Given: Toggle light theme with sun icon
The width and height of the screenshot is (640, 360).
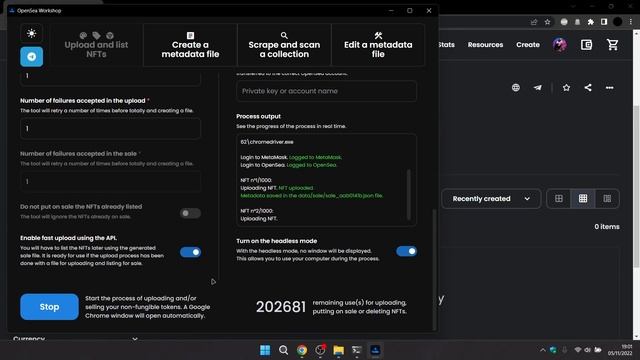Looking at the screenshot, I should pos(31,33).
